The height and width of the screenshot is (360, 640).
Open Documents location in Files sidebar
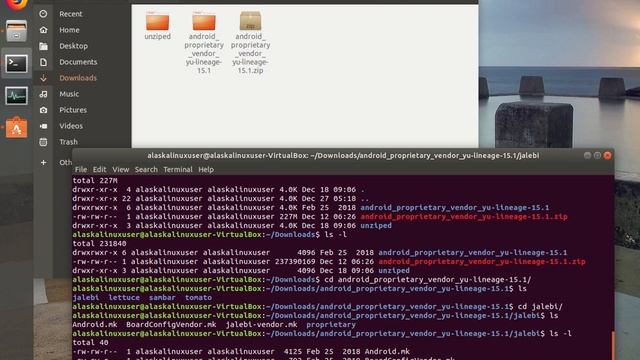78,62
